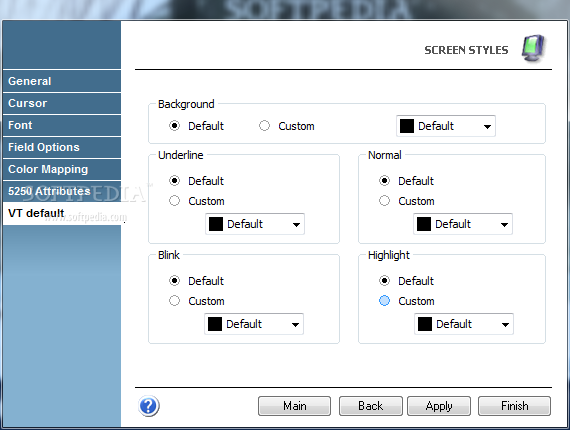This screenshot has height=430, width=570.
Task: Open the Field Options section
Action: 62,147
